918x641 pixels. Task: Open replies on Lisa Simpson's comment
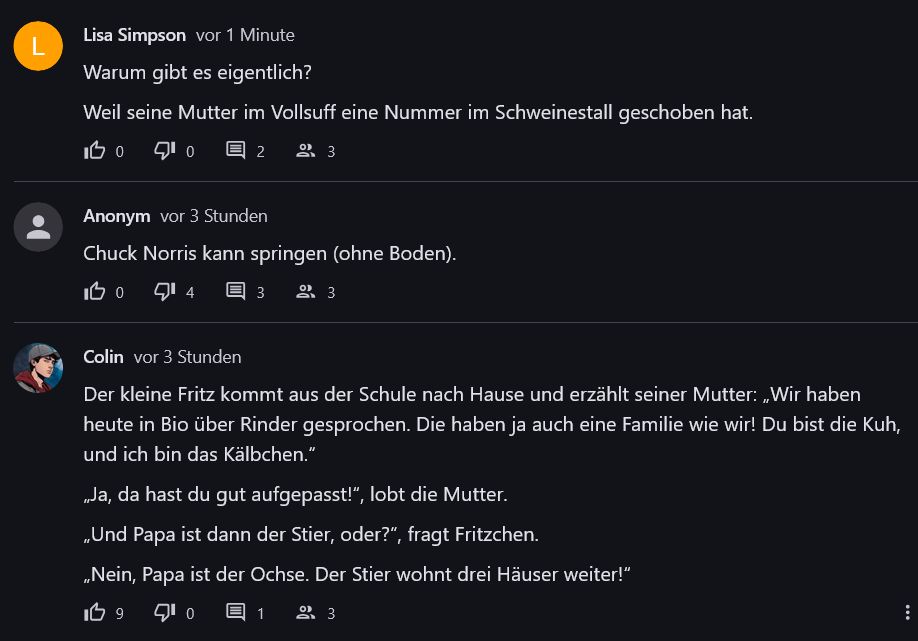coord(236,151)
